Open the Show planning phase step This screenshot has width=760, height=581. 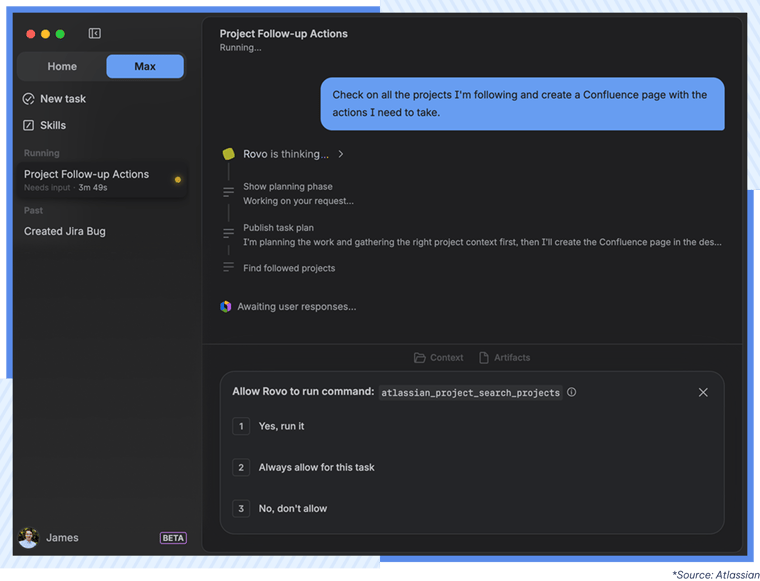[x=288, y=187]
